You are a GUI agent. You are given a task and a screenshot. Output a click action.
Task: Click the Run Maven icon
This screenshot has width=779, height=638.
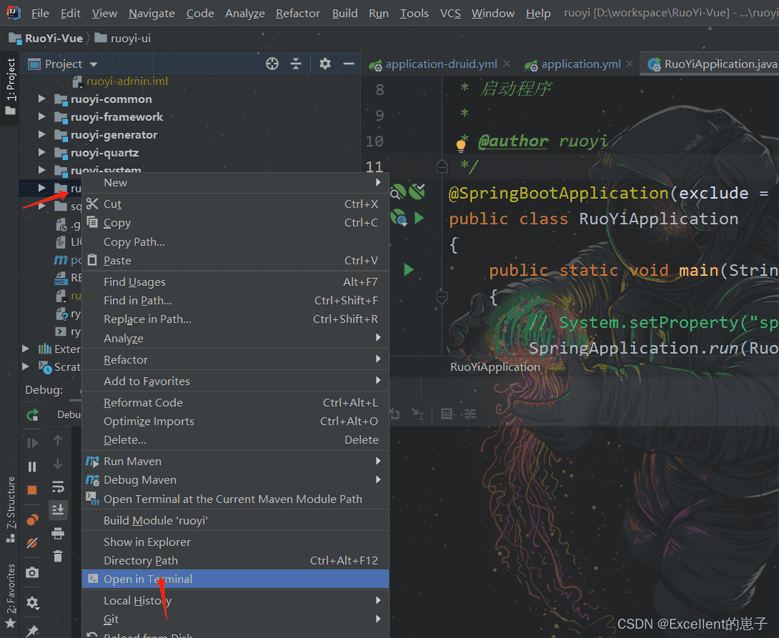(92, 461)
